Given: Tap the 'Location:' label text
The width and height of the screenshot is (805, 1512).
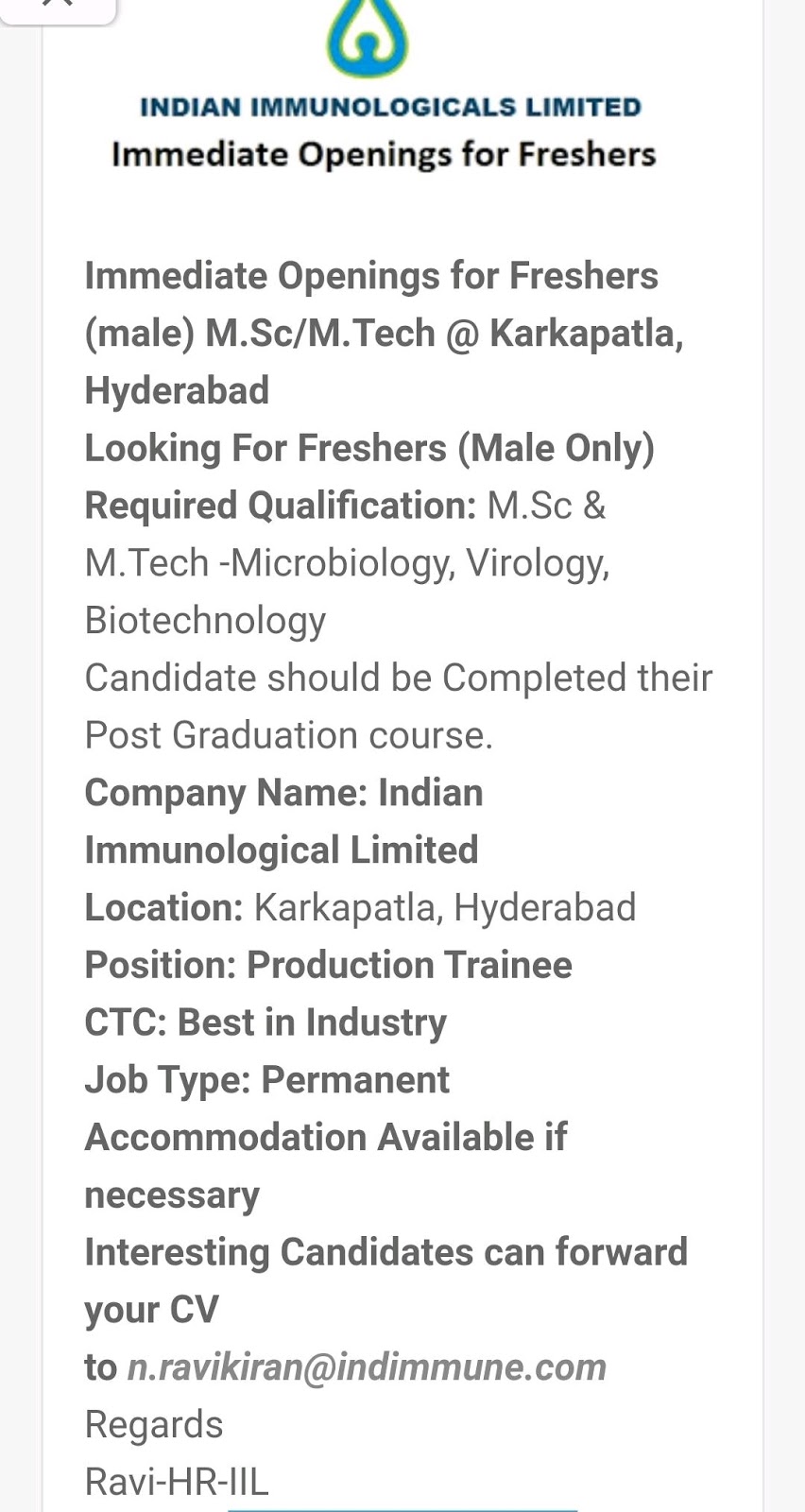Looking at the screenshot, I should 164,907.
